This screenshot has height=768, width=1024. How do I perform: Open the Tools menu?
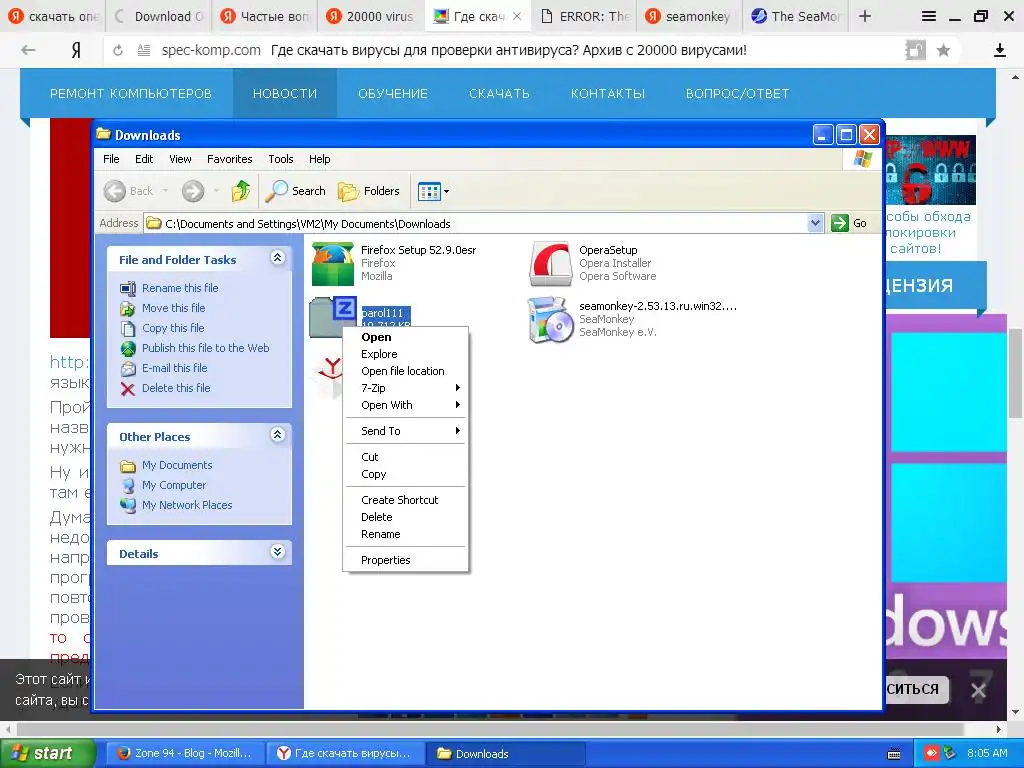tap(281, 159)
